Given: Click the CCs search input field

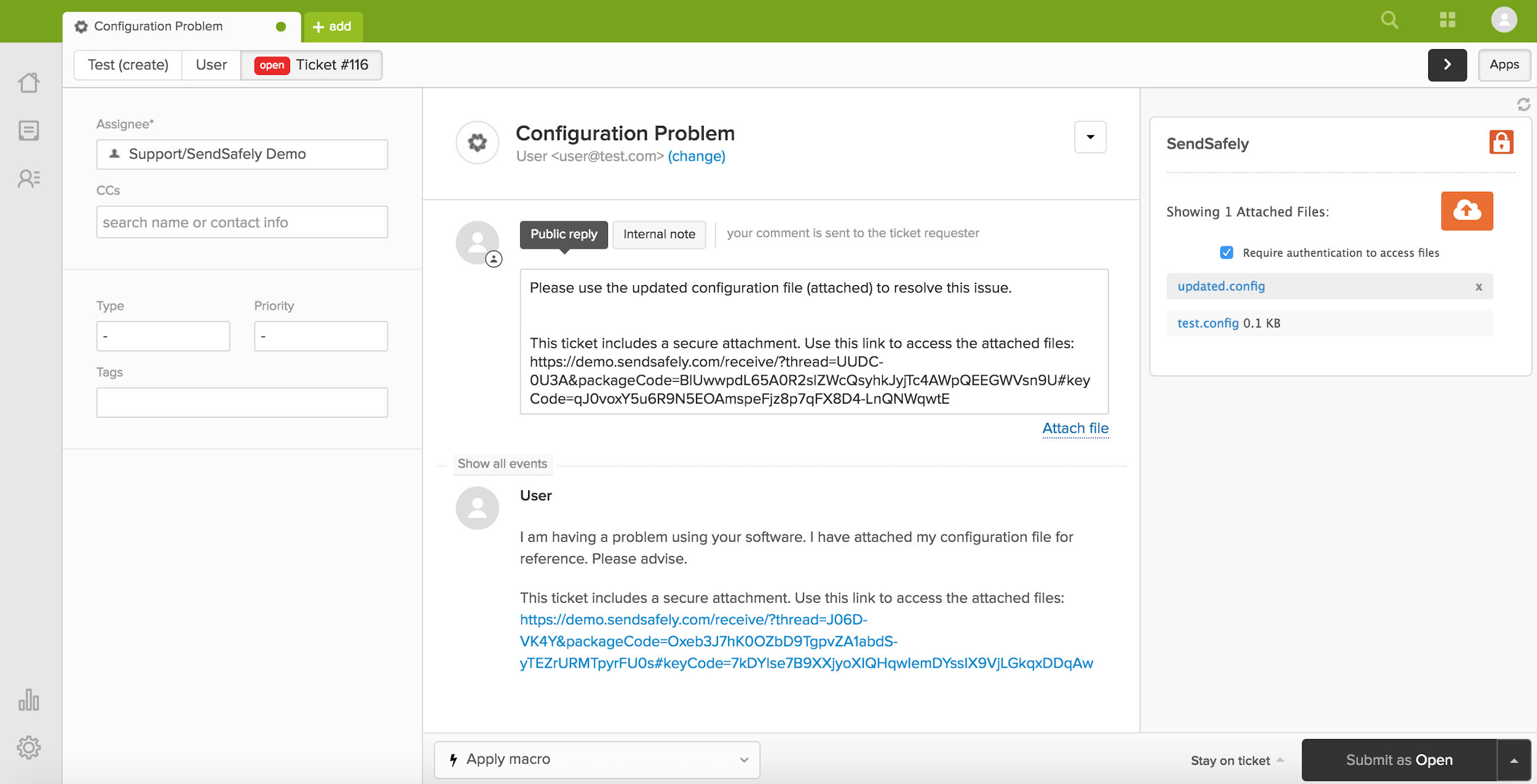Looking at the screenshot, I should 242,222.
